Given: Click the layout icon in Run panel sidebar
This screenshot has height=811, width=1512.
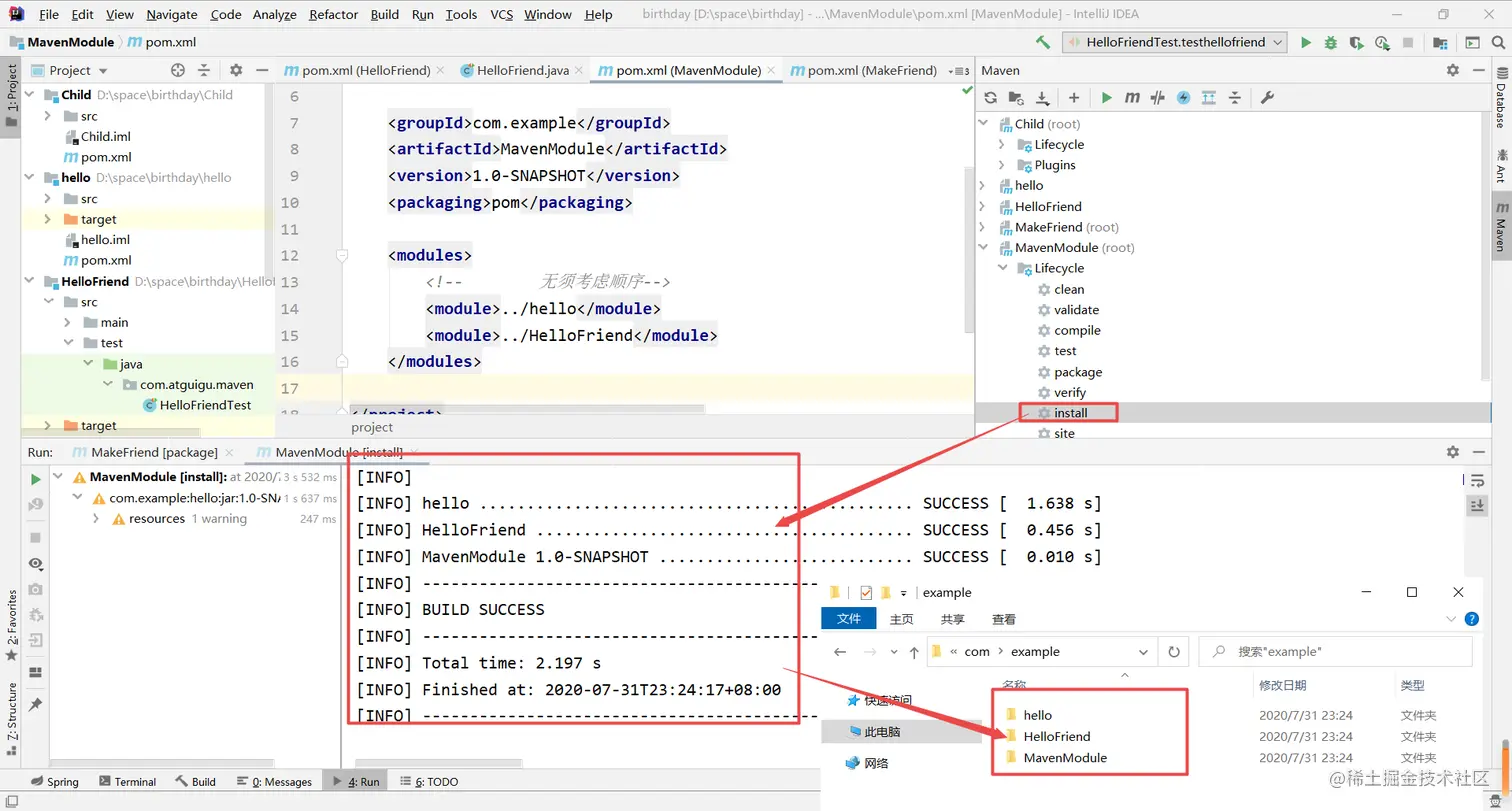Looking at the screenshot, I should click(36, 672).
